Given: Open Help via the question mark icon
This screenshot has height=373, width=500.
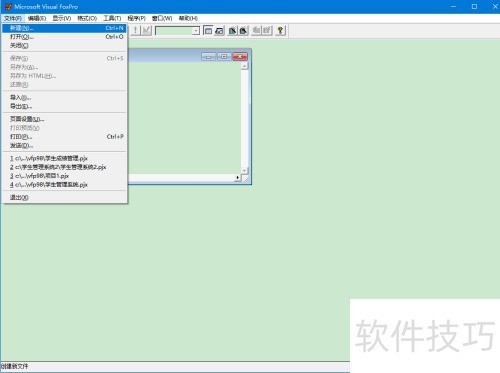Looking at the screenshot, I should 280,31.
